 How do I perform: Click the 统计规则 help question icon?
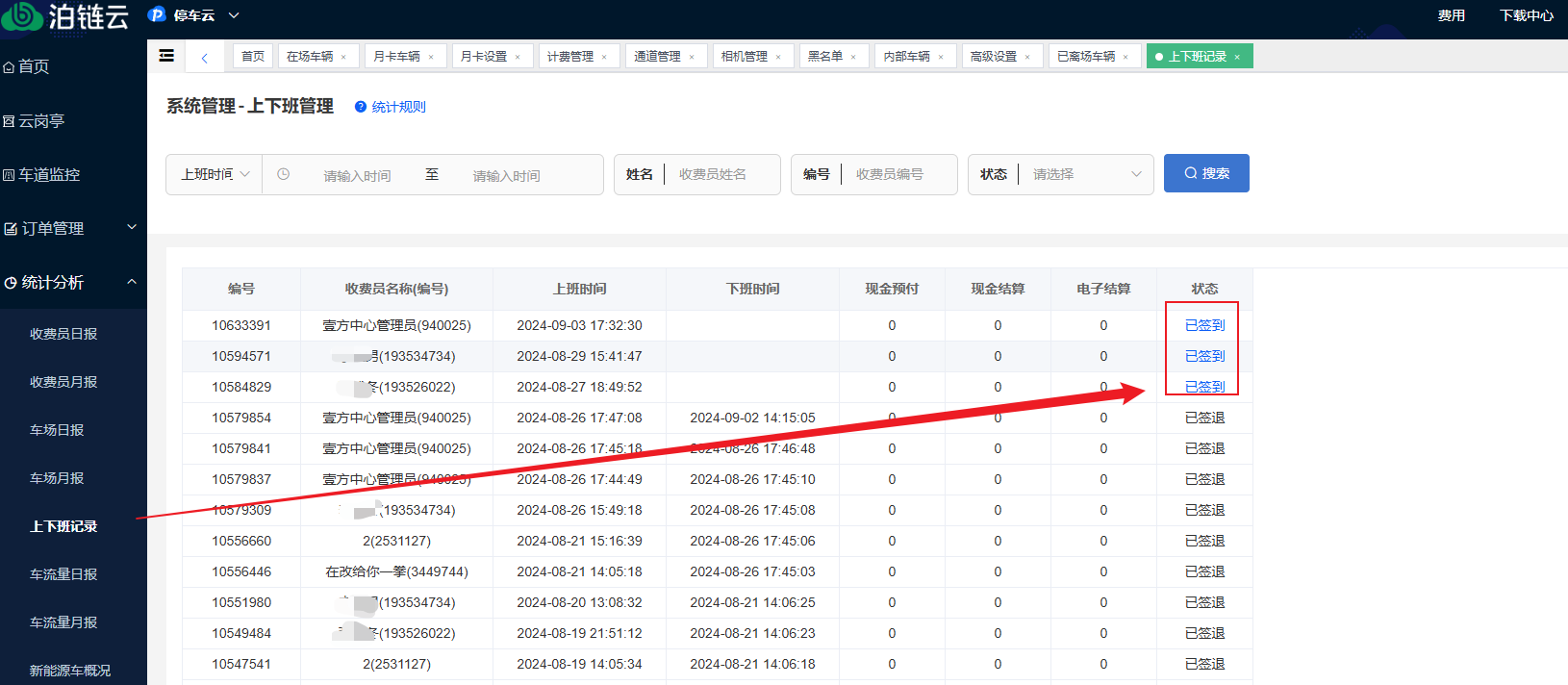point(361,107)
